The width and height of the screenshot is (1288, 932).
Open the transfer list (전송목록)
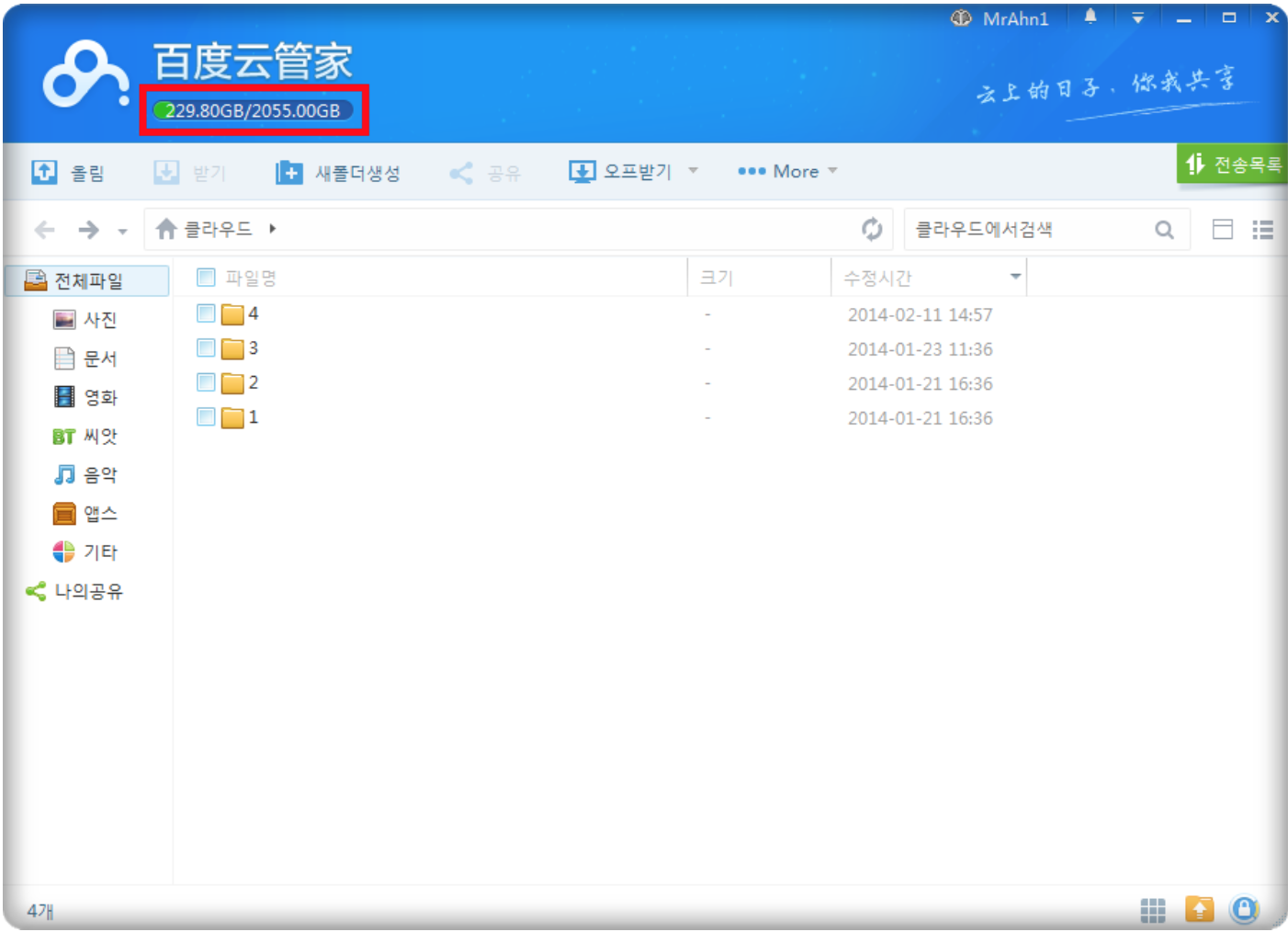pos(1232,164)
